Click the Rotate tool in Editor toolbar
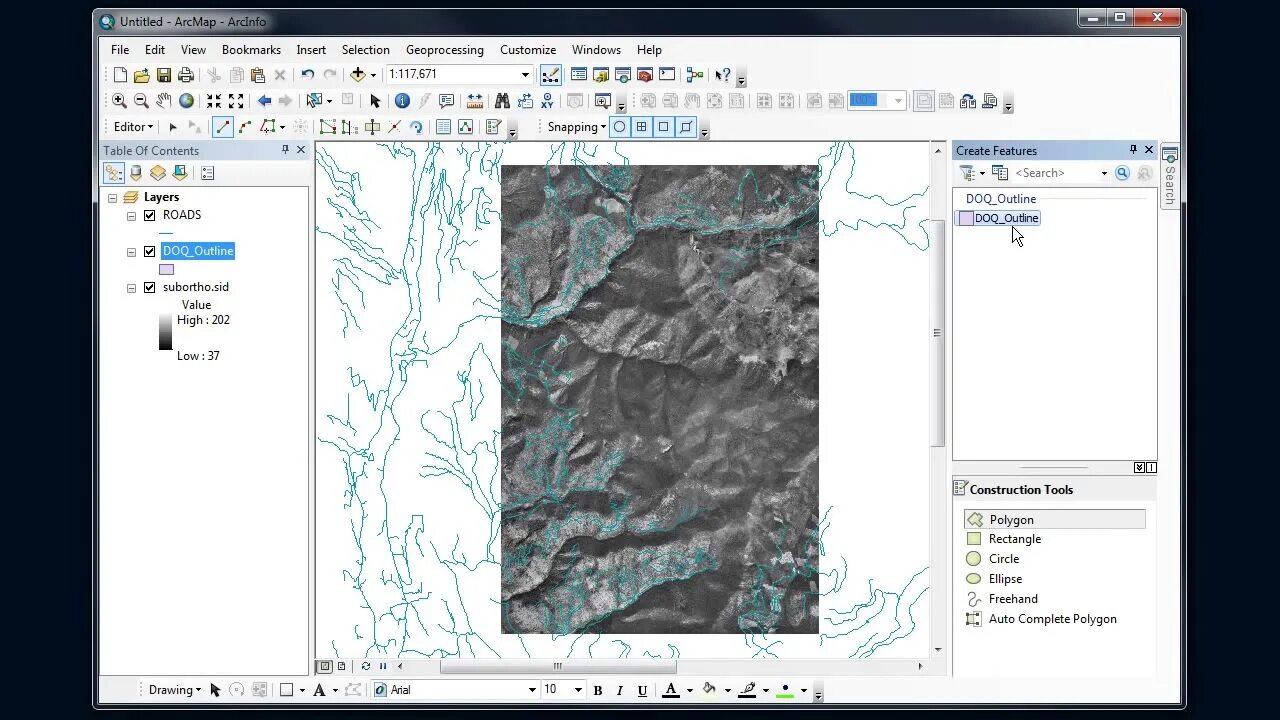Viewport: 1280px width, 720px height. [416, 127]
